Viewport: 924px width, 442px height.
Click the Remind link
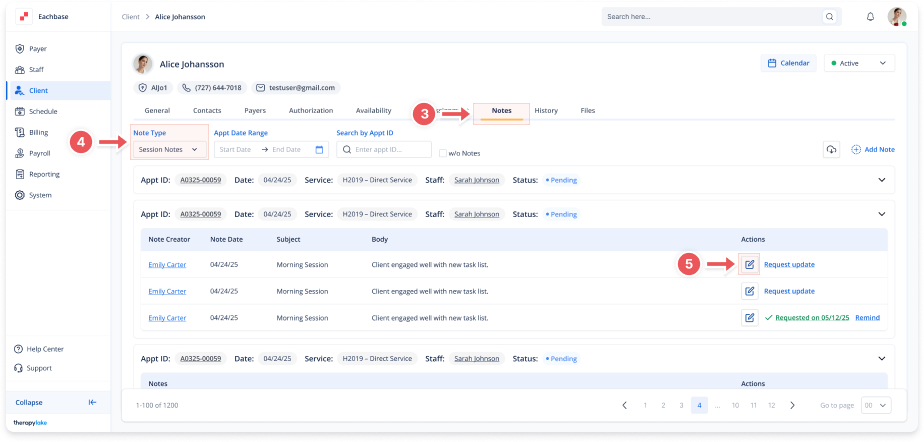[x=867, y=317]
